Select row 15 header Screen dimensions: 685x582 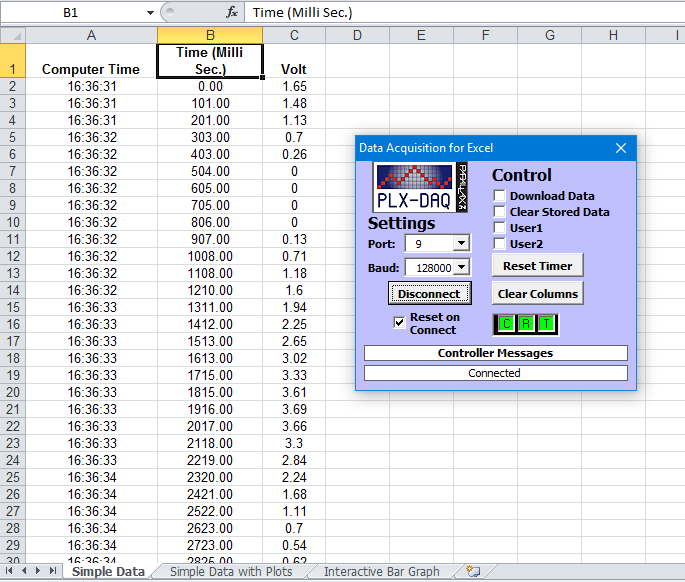coord(13,307)
